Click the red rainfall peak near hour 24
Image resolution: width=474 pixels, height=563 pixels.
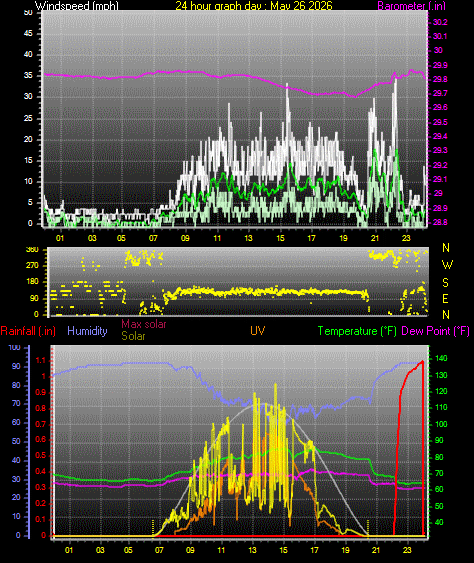coord(423,362)
